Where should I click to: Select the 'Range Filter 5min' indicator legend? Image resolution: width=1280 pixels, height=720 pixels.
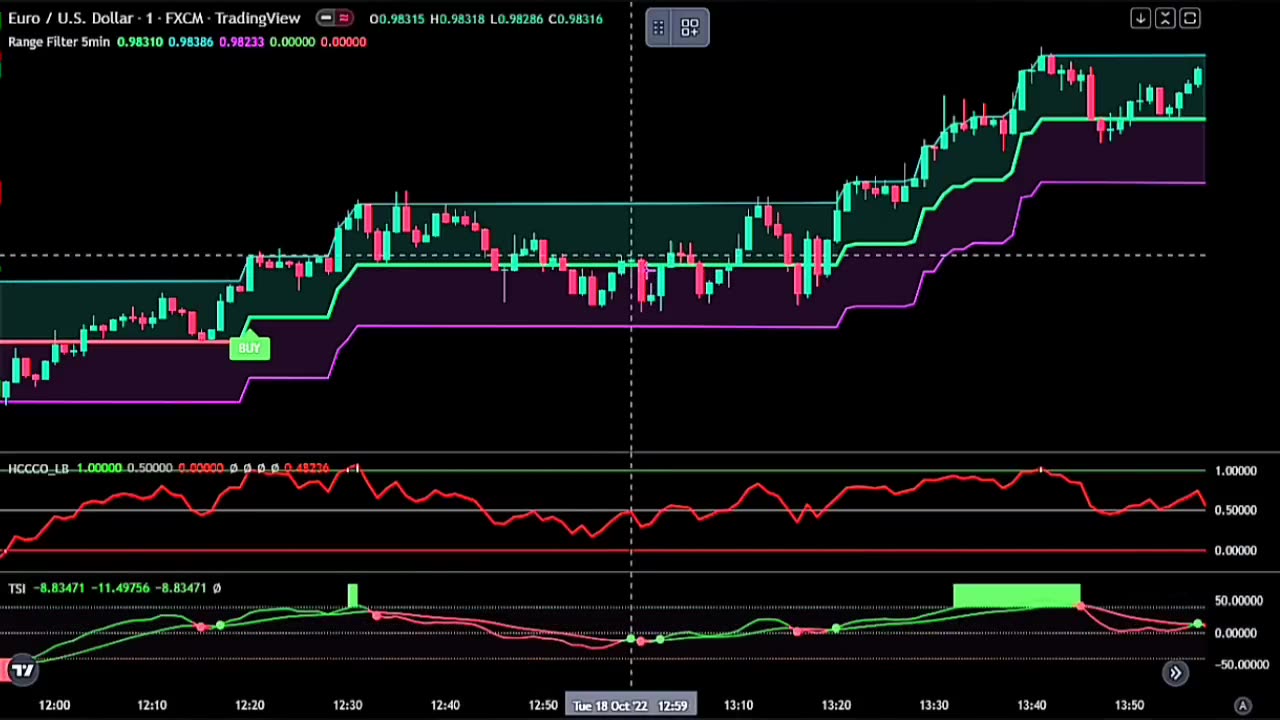[59, 42]
